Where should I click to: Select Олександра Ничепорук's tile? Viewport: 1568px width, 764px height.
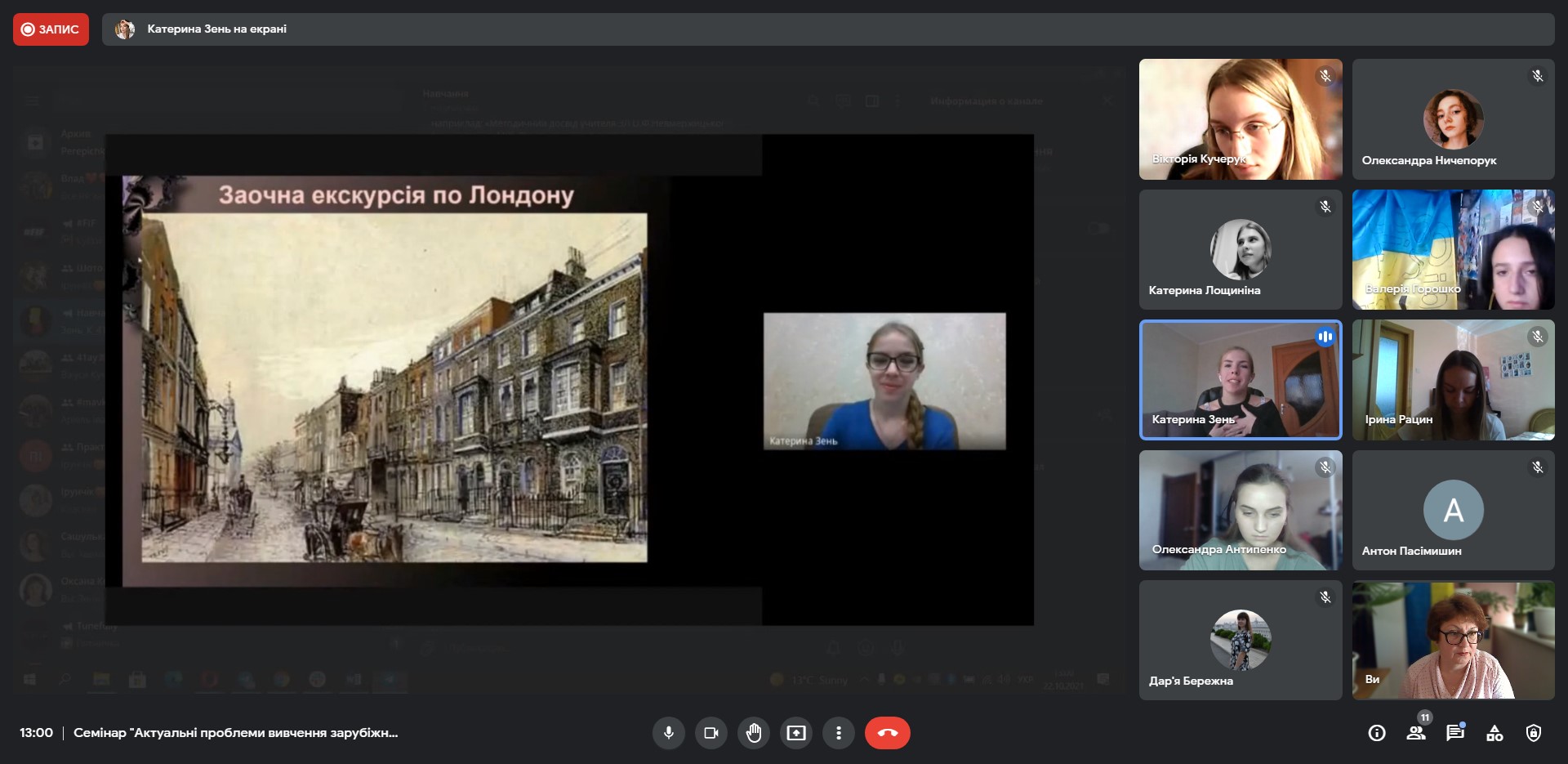(1454, 119)
